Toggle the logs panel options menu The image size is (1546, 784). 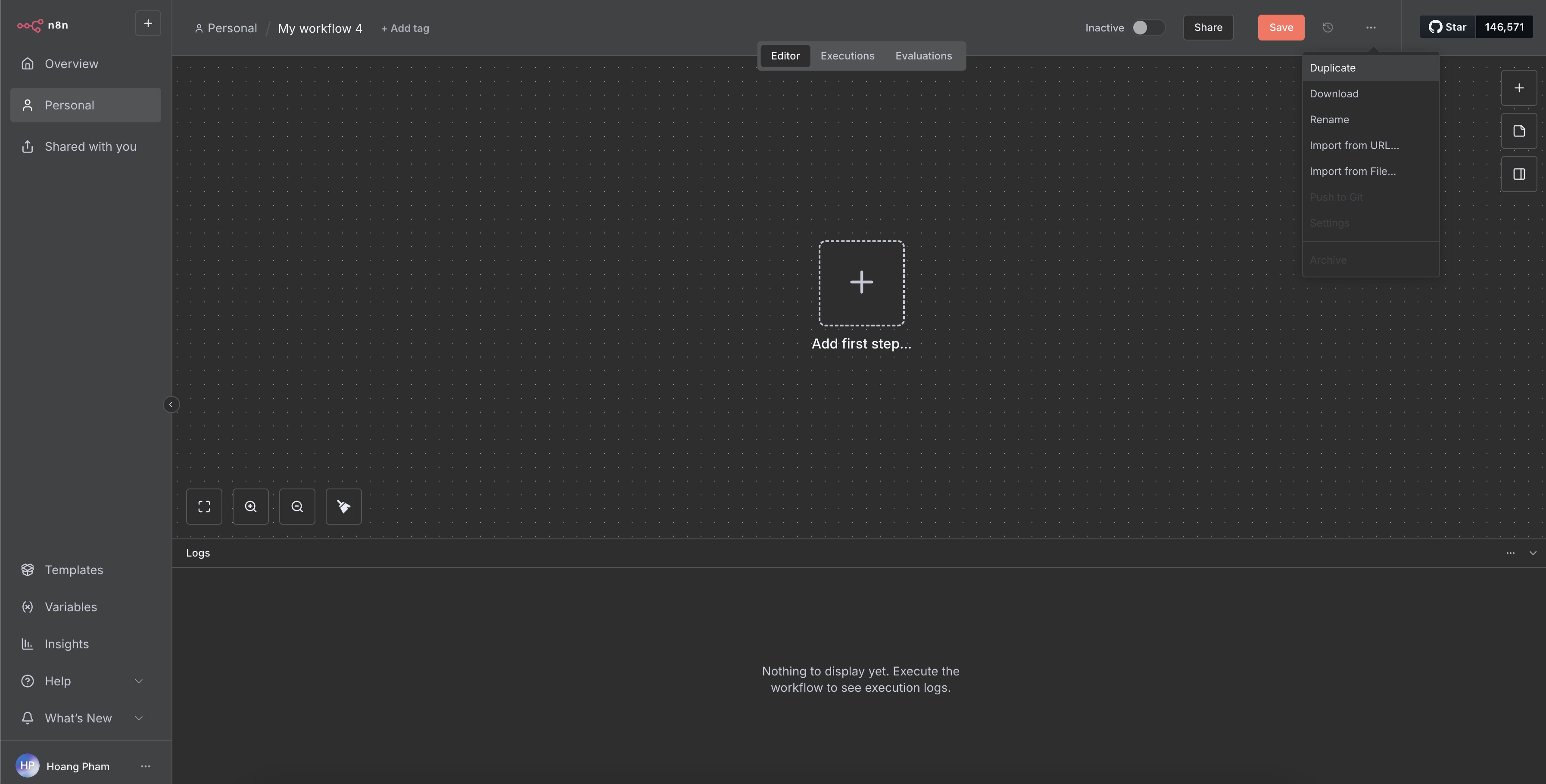pyautogui.click(x=1511, y=552)
